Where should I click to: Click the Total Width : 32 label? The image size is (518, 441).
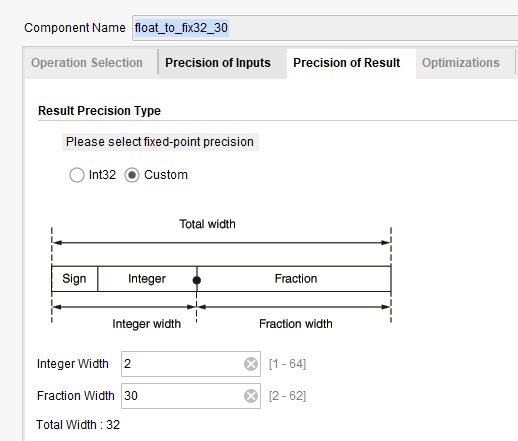[x=78, y=425]
